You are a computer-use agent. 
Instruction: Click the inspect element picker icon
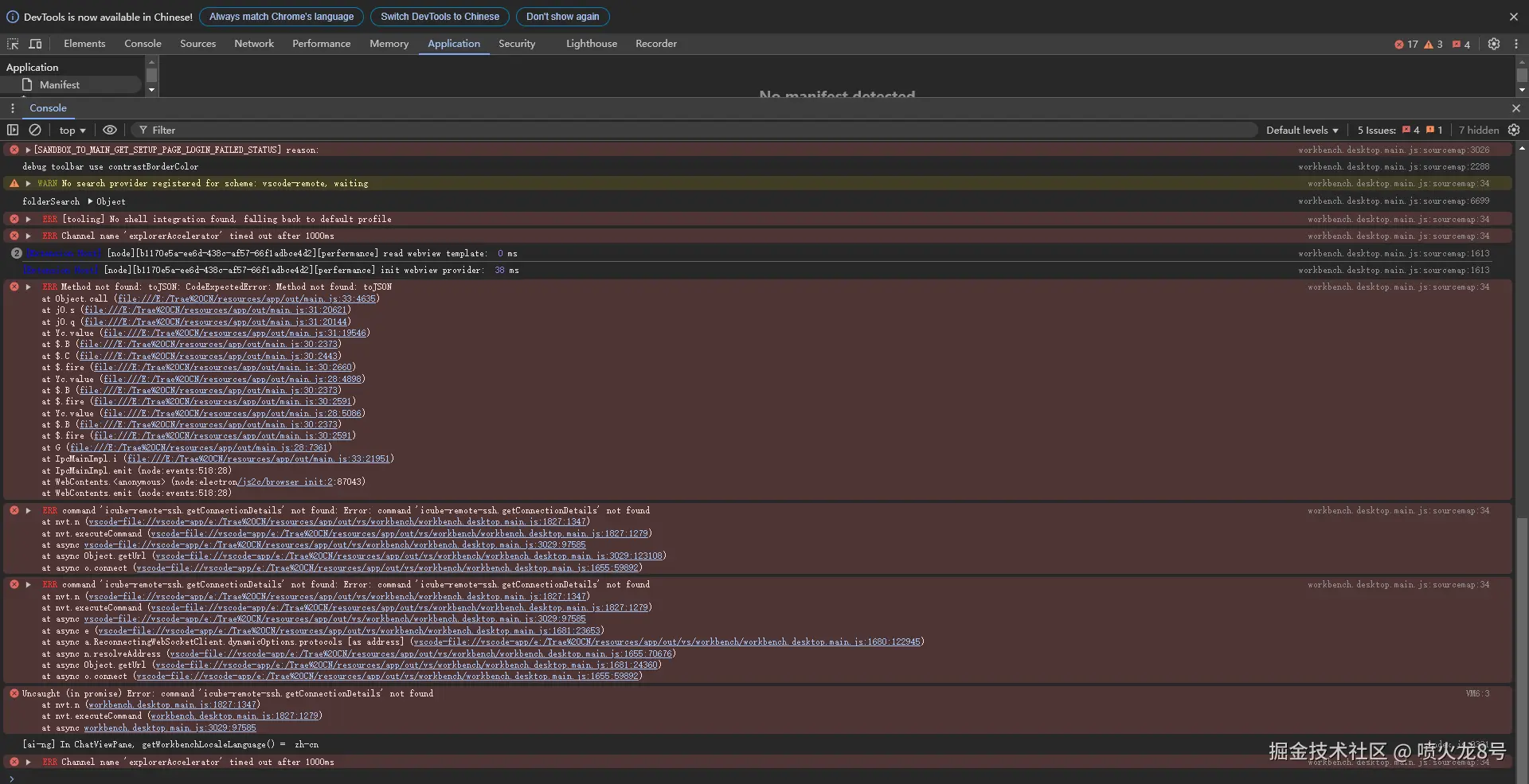click(13, 44)
